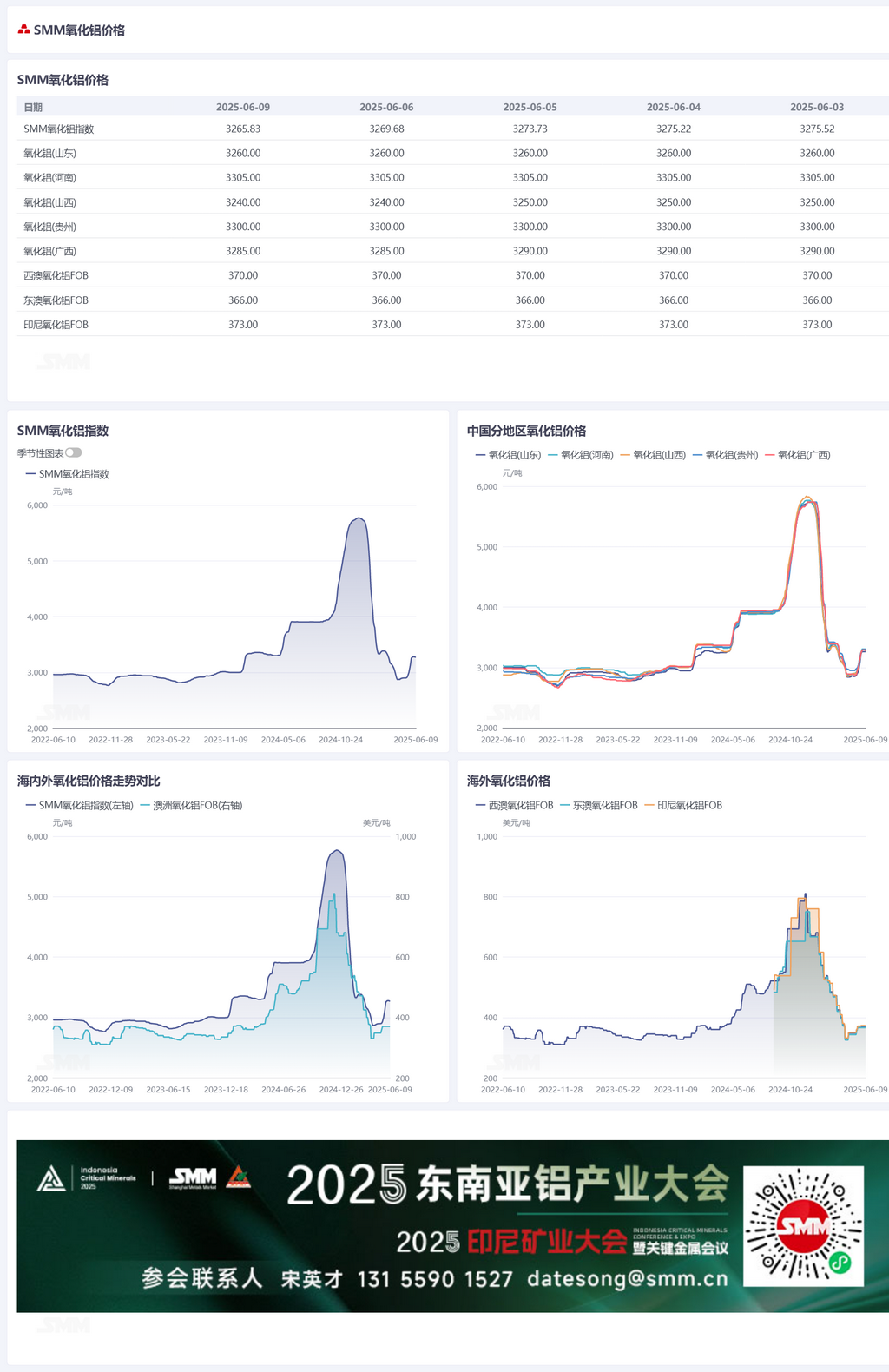Click the 3275.52 index value cell
889x1372 pixels.
click(x=817, y=129)
